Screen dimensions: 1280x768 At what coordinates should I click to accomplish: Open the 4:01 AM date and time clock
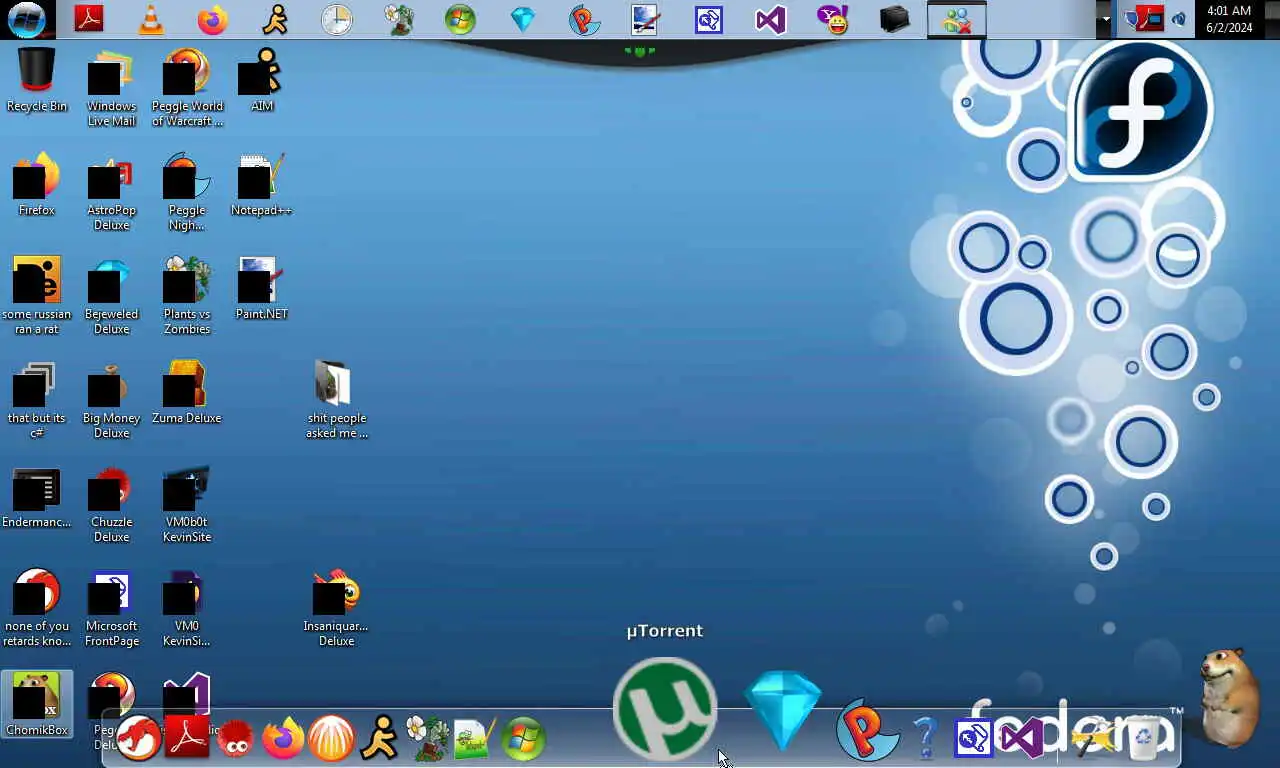(1229, 19)
